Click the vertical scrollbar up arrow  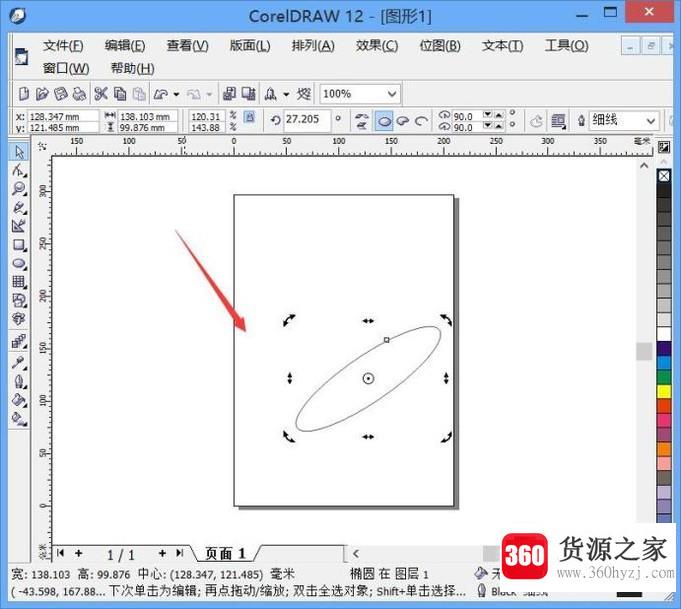tap(644, 166)
